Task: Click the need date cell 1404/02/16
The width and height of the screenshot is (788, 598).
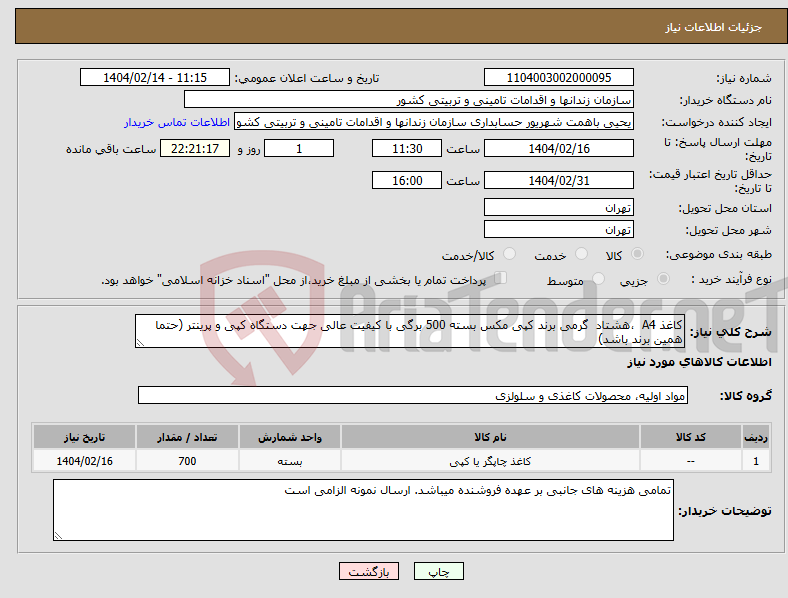Action: pos(84,461)
